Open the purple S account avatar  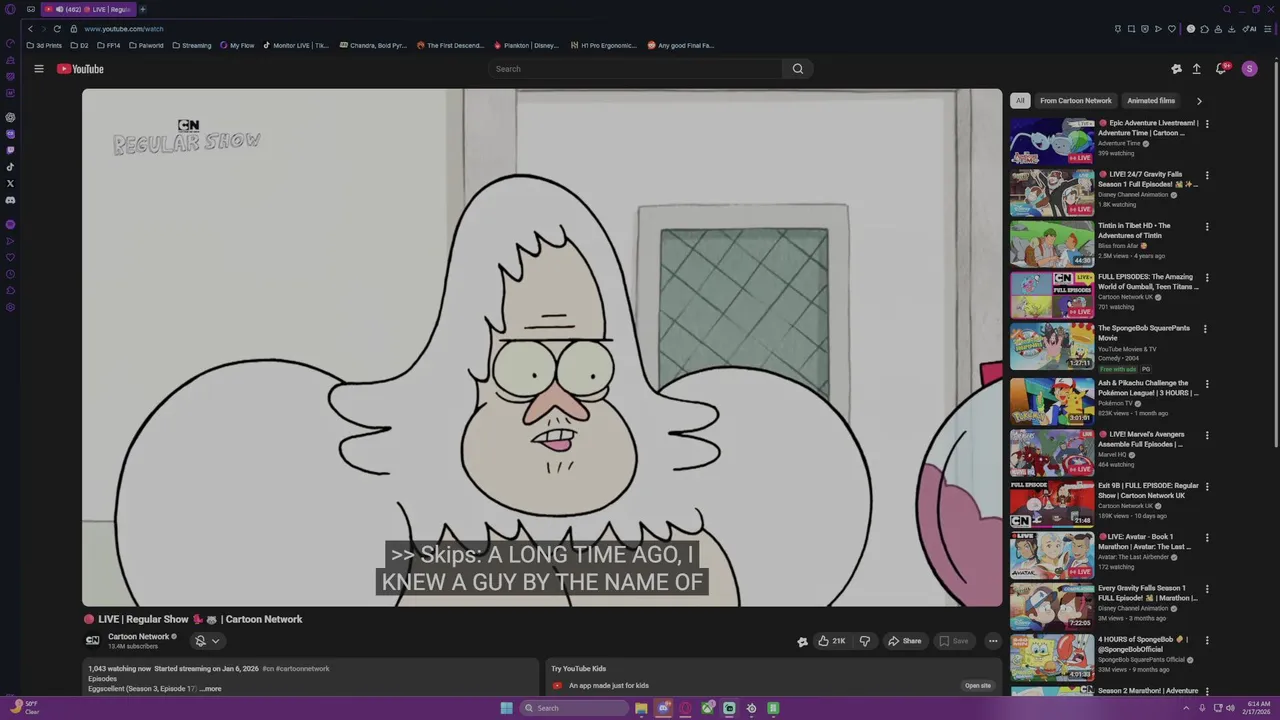[x=1249, y=69]
